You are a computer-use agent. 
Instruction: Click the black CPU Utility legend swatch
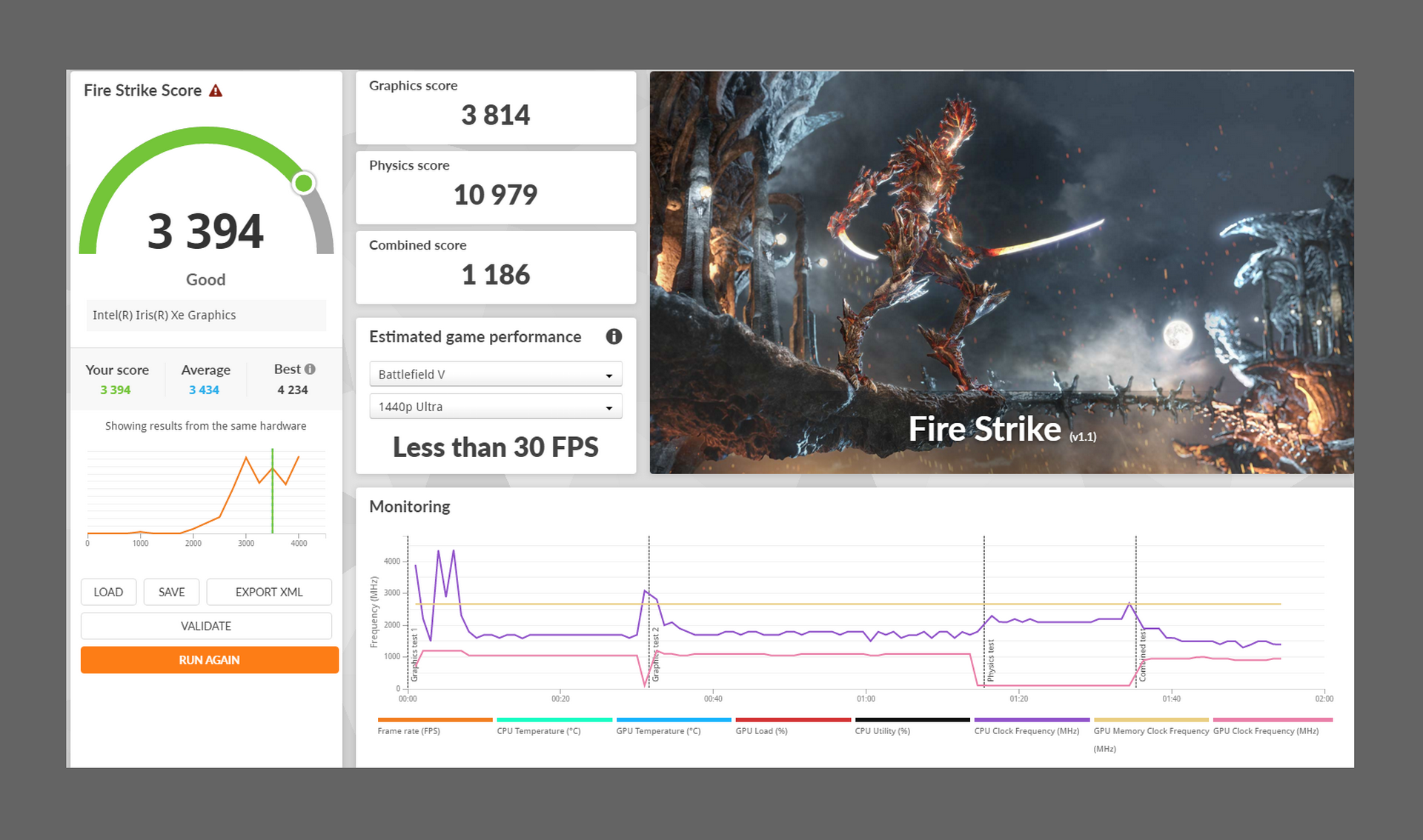click(x=912, y=719)
